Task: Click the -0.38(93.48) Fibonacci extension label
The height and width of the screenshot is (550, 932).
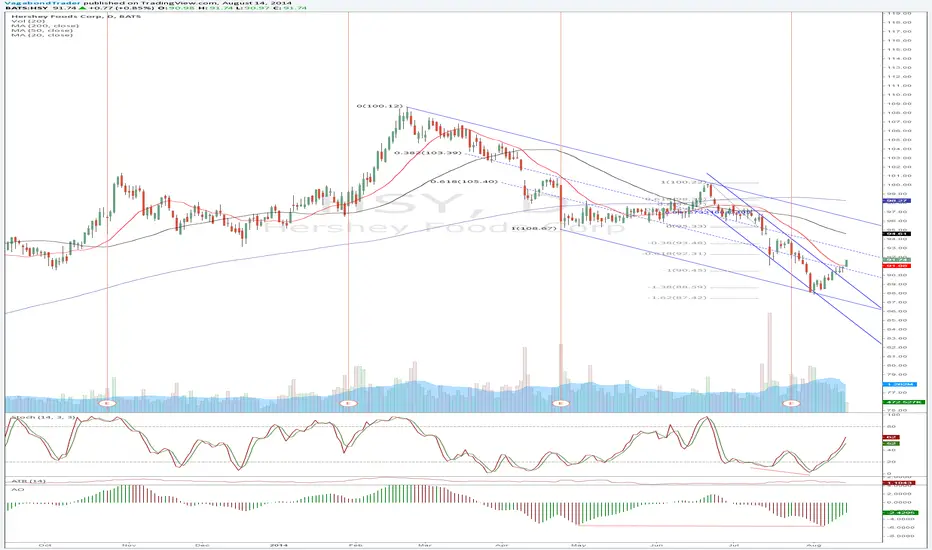Action: coord(676,243)
